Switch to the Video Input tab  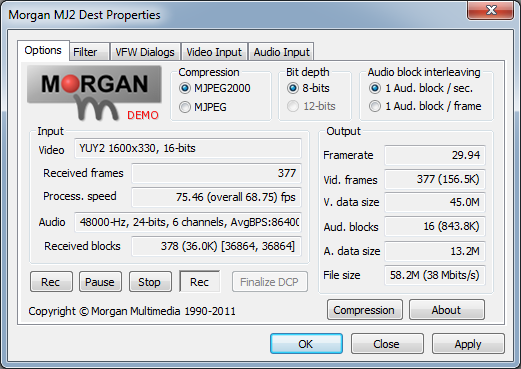214,52
